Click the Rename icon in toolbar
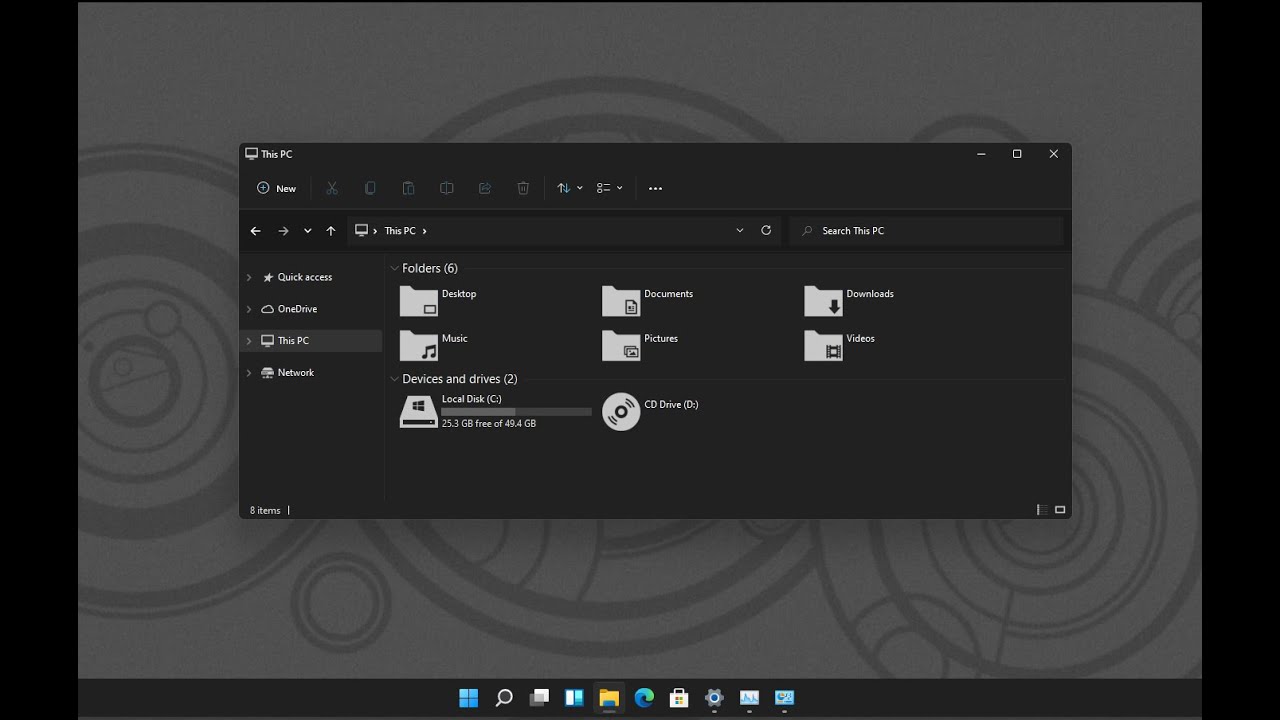This screenshot has height=720, width=1280. 447,188
